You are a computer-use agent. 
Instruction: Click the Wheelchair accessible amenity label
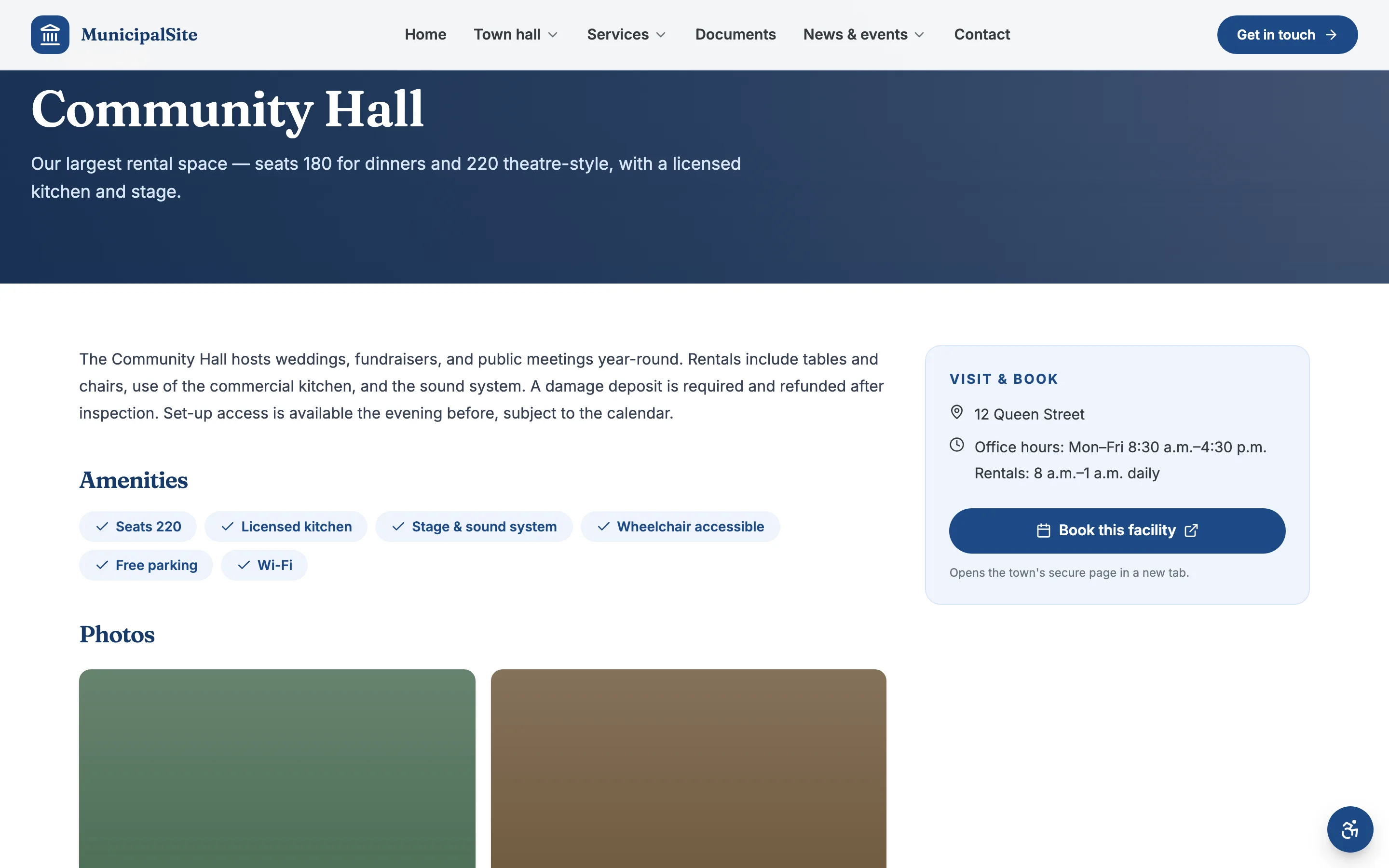click(x=691, y=527)
